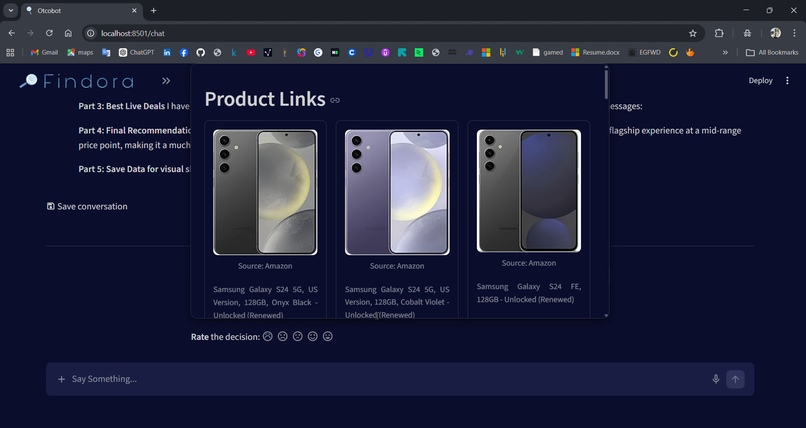Open the gamed document bookmark
This screenshot has width=806, height=428.
(x=547, y=52)
